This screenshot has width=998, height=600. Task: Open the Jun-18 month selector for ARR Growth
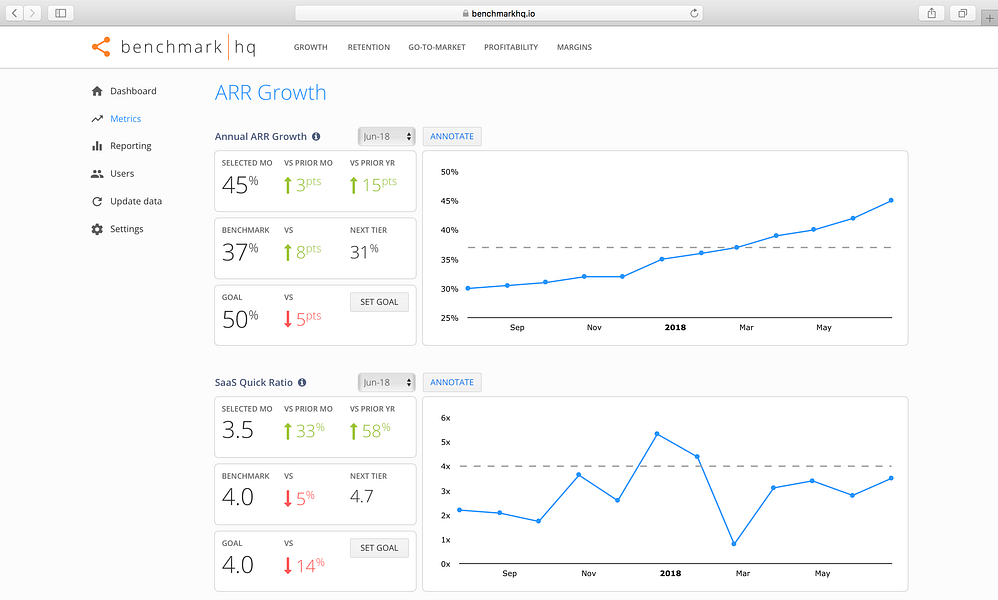pyautogui.click(x=386, y=136)
